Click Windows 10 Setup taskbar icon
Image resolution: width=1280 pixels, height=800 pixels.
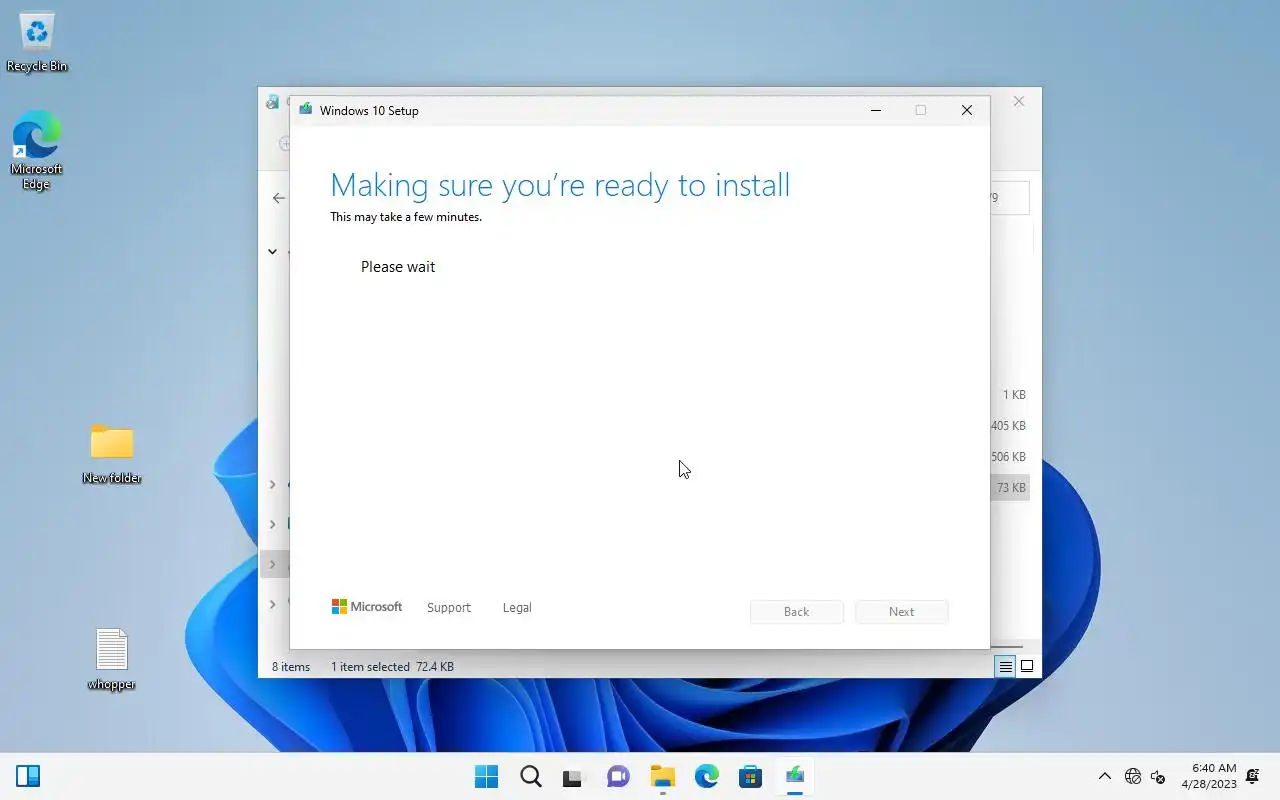tap(794, 776)
